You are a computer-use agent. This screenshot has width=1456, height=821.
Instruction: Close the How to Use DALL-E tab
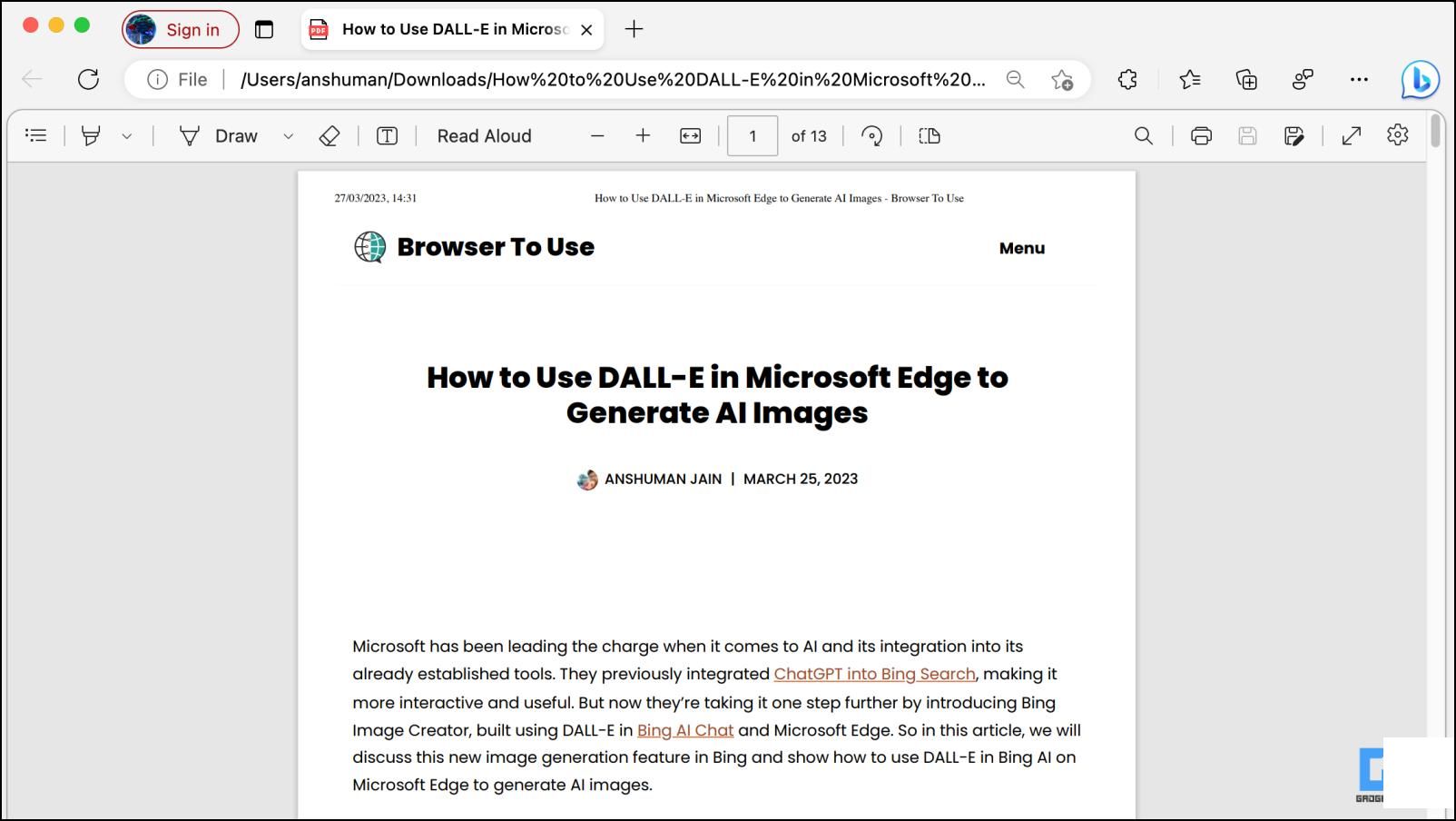tap(586, 29)
